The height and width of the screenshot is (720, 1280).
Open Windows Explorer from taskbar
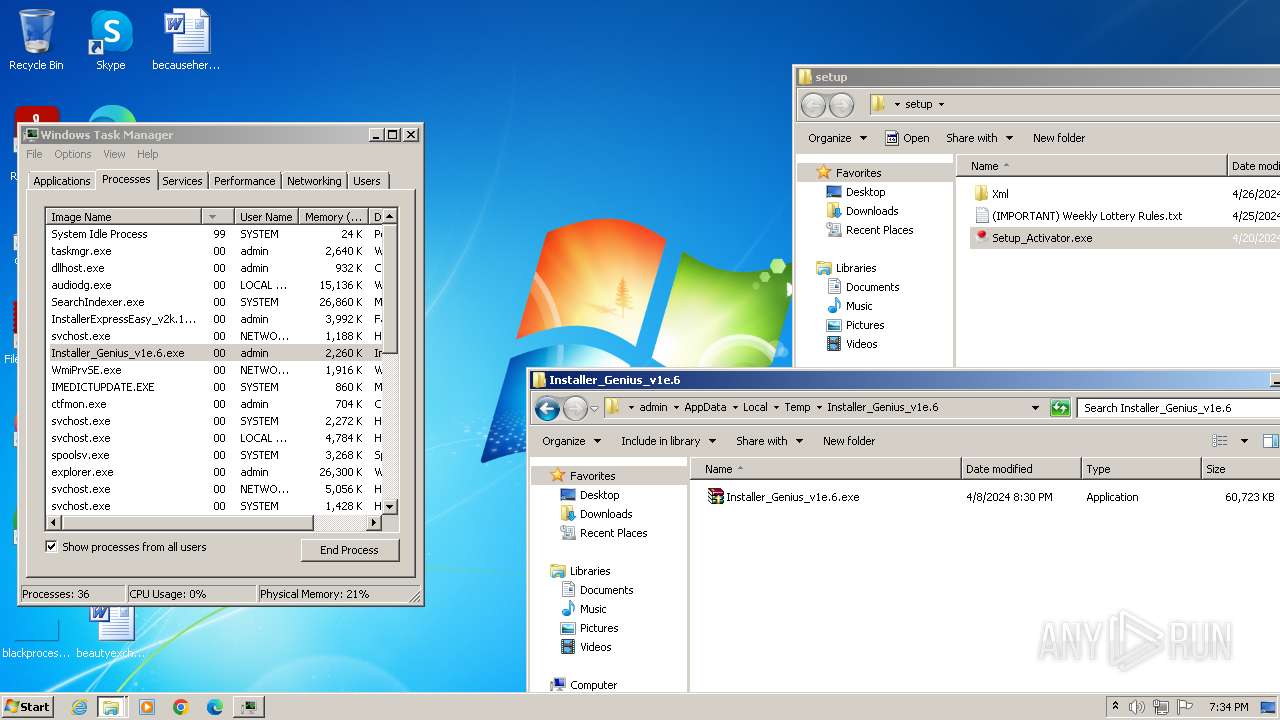pos(111,707)
